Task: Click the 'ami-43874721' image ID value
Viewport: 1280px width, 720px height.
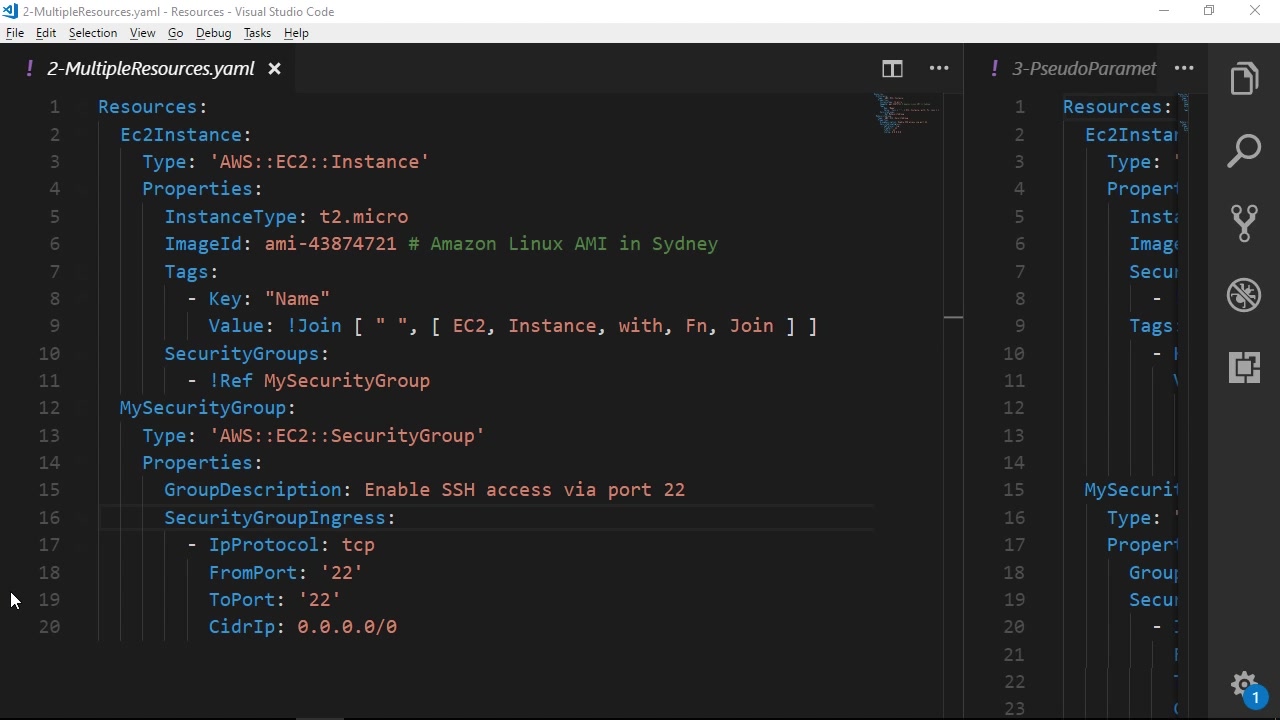Action: [x=331, y=244]
